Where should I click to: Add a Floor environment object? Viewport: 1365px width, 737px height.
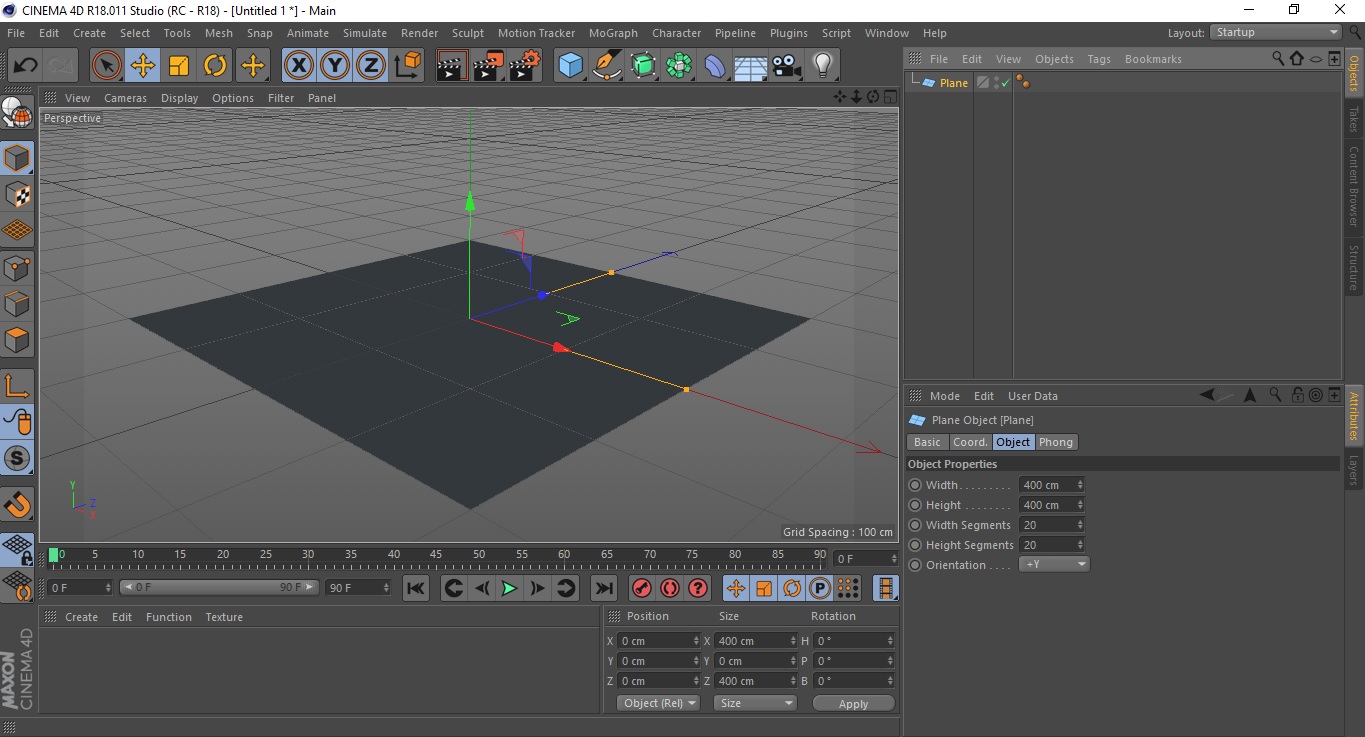(751, 66)
